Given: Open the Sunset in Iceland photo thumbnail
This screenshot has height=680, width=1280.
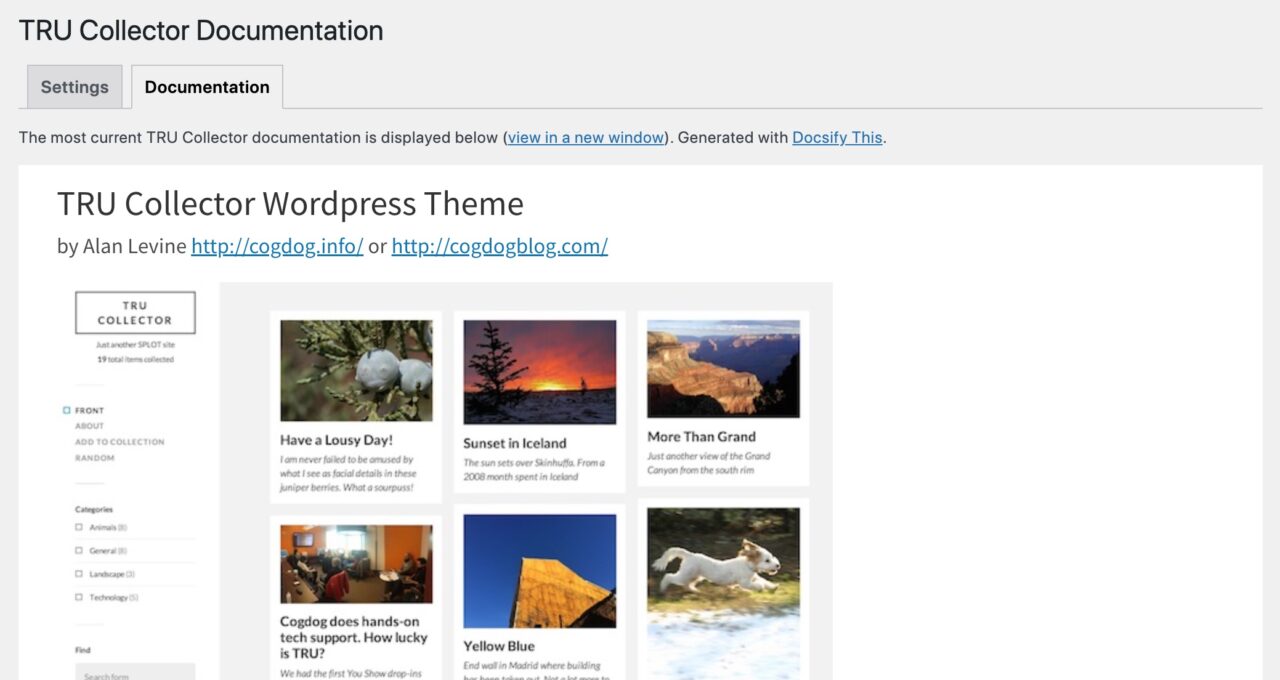Looking at the screenshot, I should tap(540, 372).
